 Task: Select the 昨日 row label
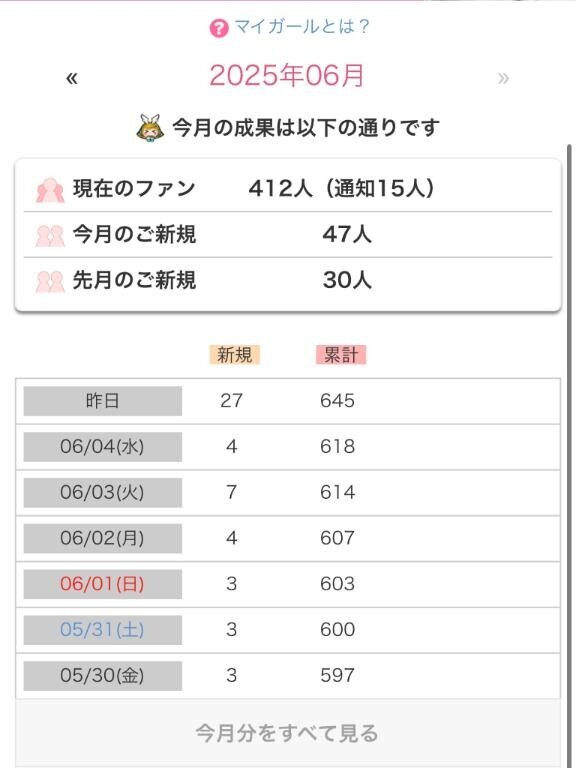(103, 401)
